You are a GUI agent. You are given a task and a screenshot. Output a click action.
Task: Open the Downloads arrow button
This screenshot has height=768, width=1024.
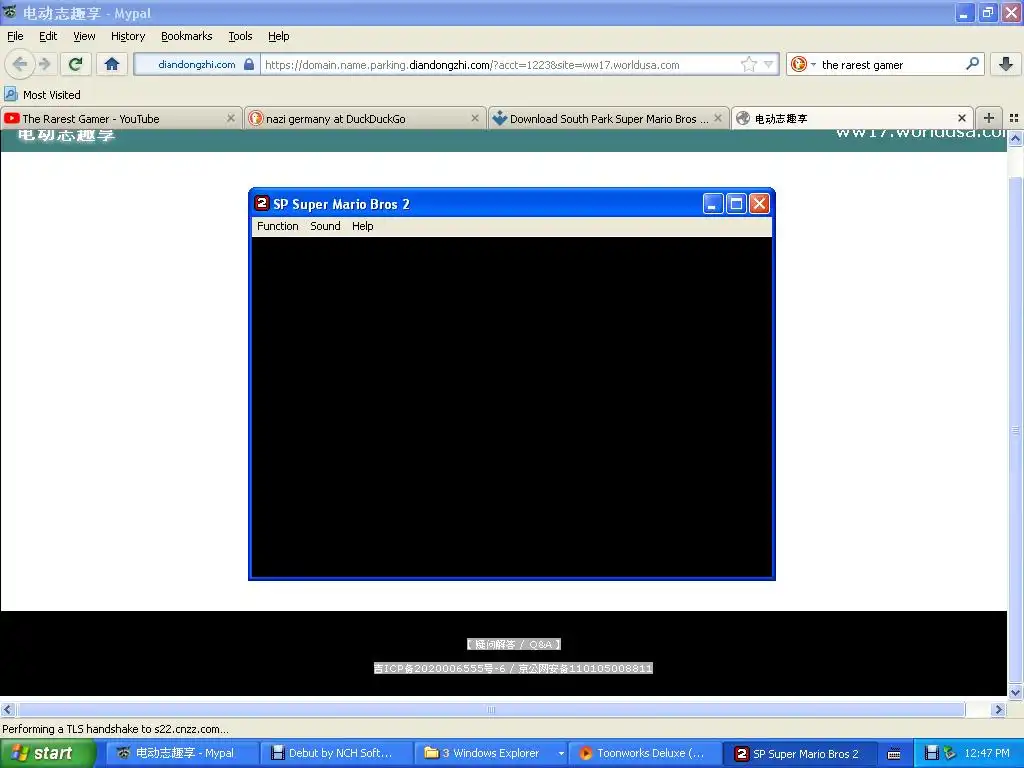click(1006, 64)
